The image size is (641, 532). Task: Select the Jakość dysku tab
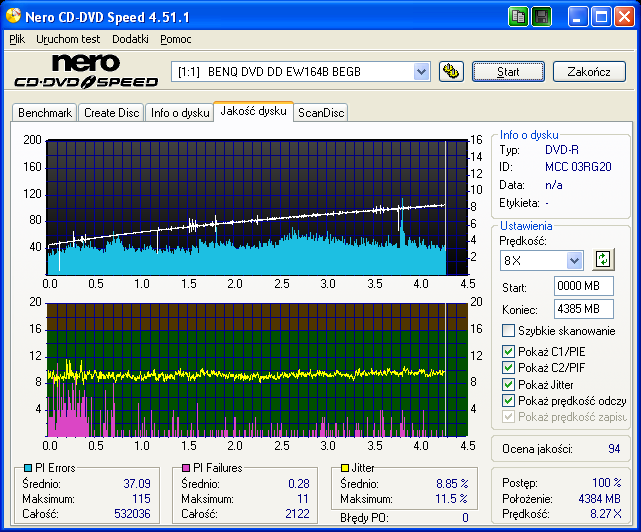tap(253, 111)
